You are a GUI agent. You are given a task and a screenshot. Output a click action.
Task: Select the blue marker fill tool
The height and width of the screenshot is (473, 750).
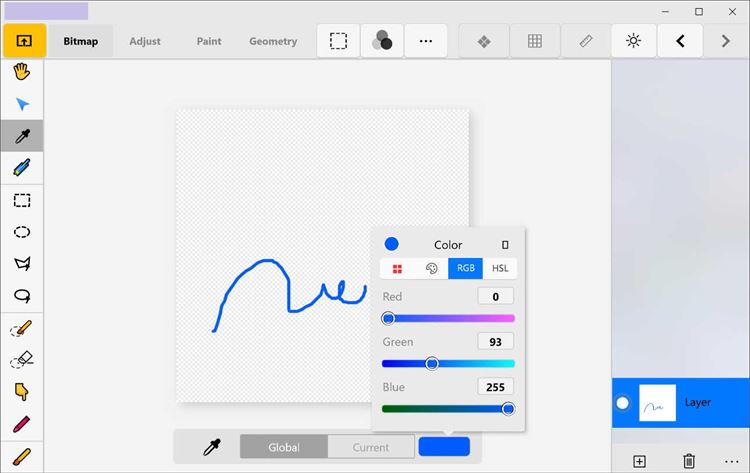pos(22,168)
